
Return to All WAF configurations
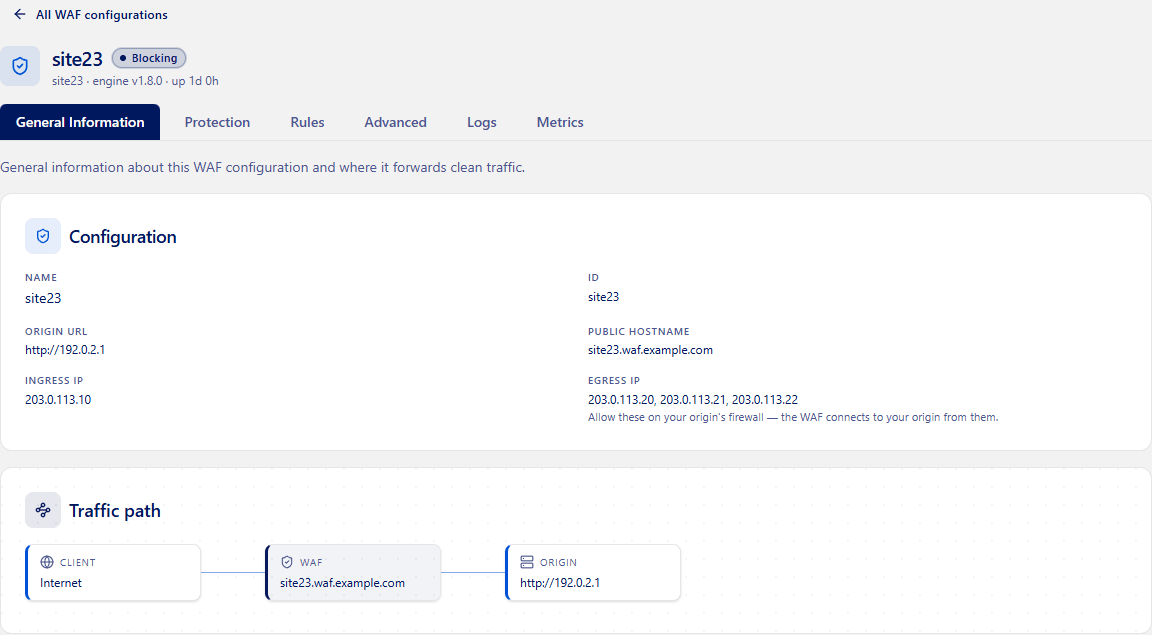point(101,15)
